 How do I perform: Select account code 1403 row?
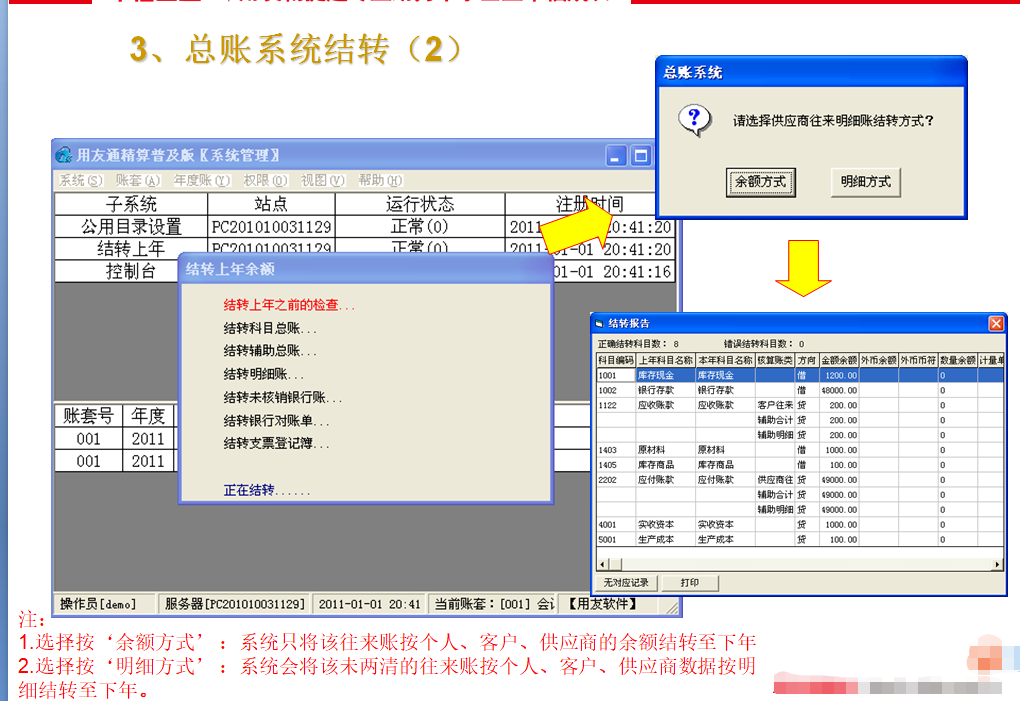coord(799,450)
